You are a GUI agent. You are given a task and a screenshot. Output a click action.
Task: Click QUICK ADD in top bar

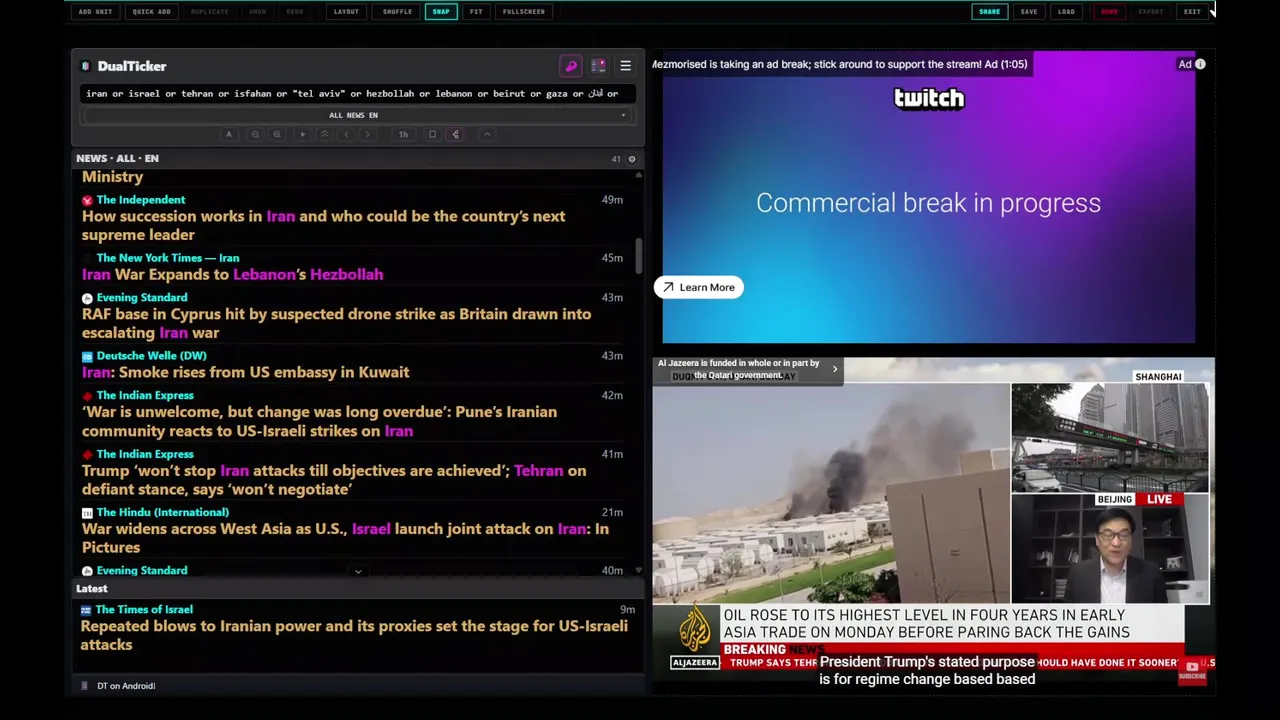coord(152,12)
